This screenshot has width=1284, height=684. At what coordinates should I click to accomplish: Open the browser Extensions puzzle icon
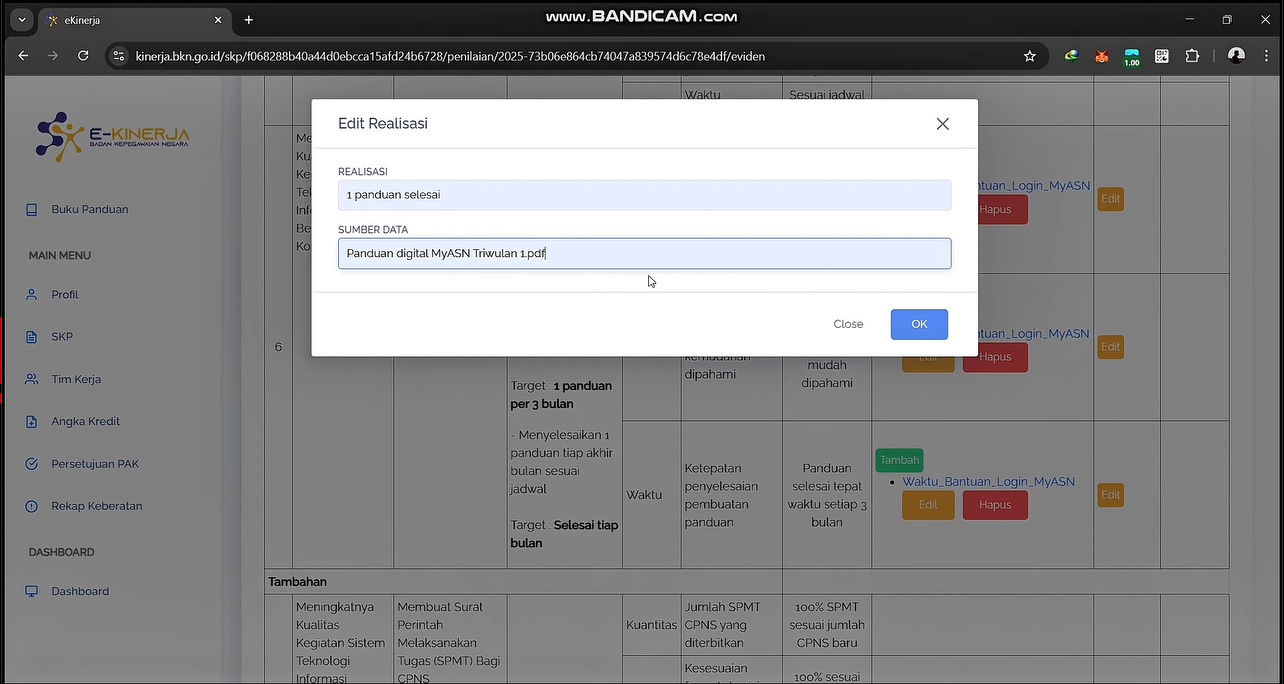(1192, 56)
